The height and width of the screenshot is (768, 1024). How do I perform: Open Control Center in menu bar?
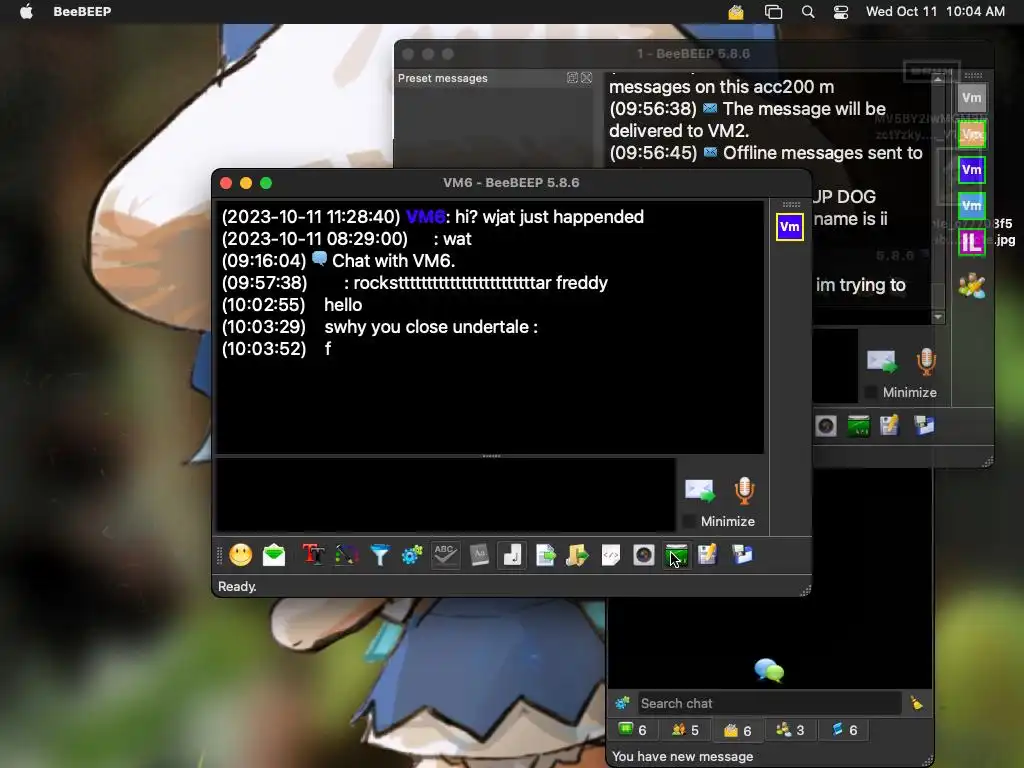point(841,12)
